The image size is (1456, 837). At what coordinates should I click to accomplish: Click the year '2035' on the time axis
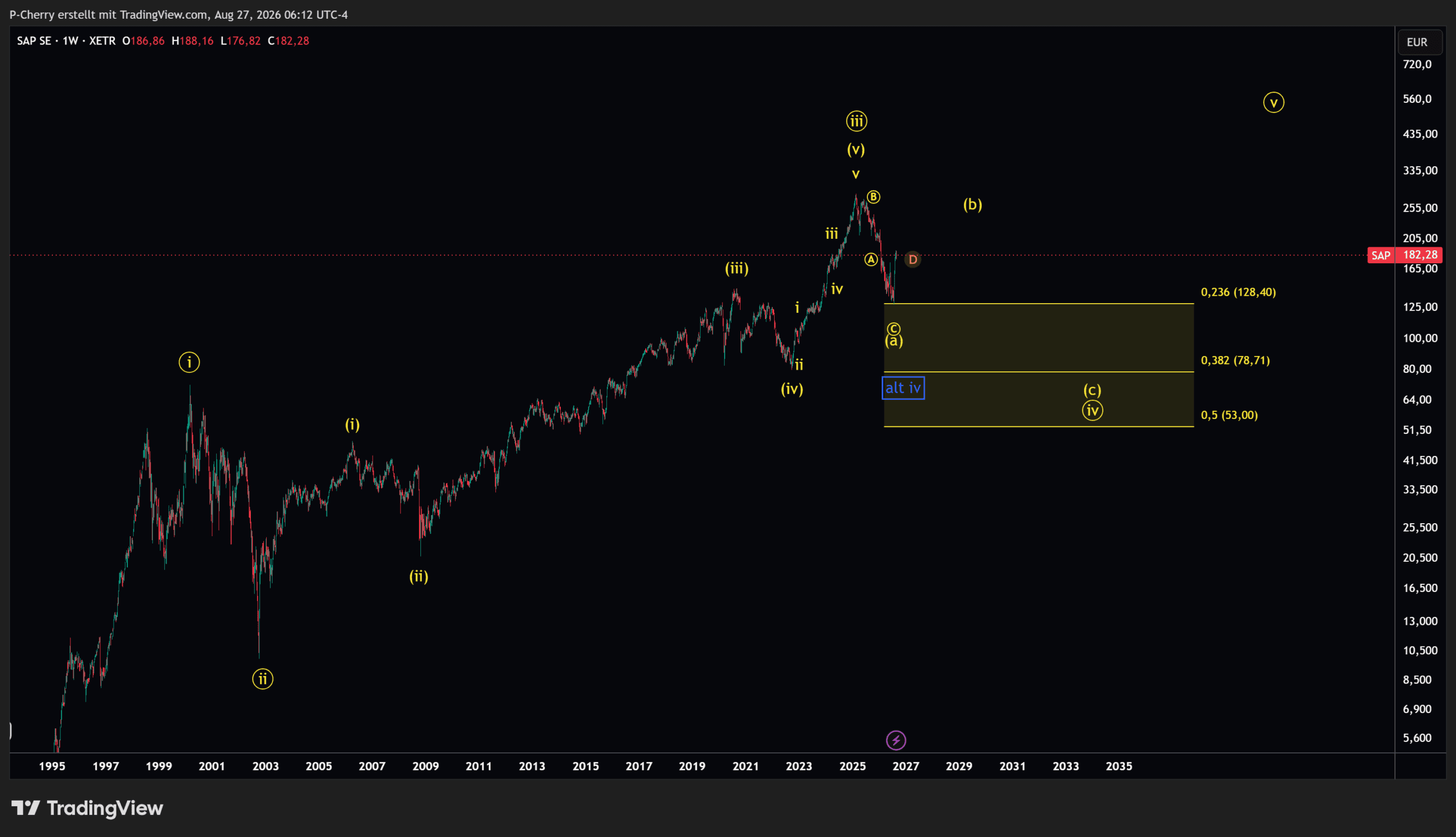coord(1119,766)
